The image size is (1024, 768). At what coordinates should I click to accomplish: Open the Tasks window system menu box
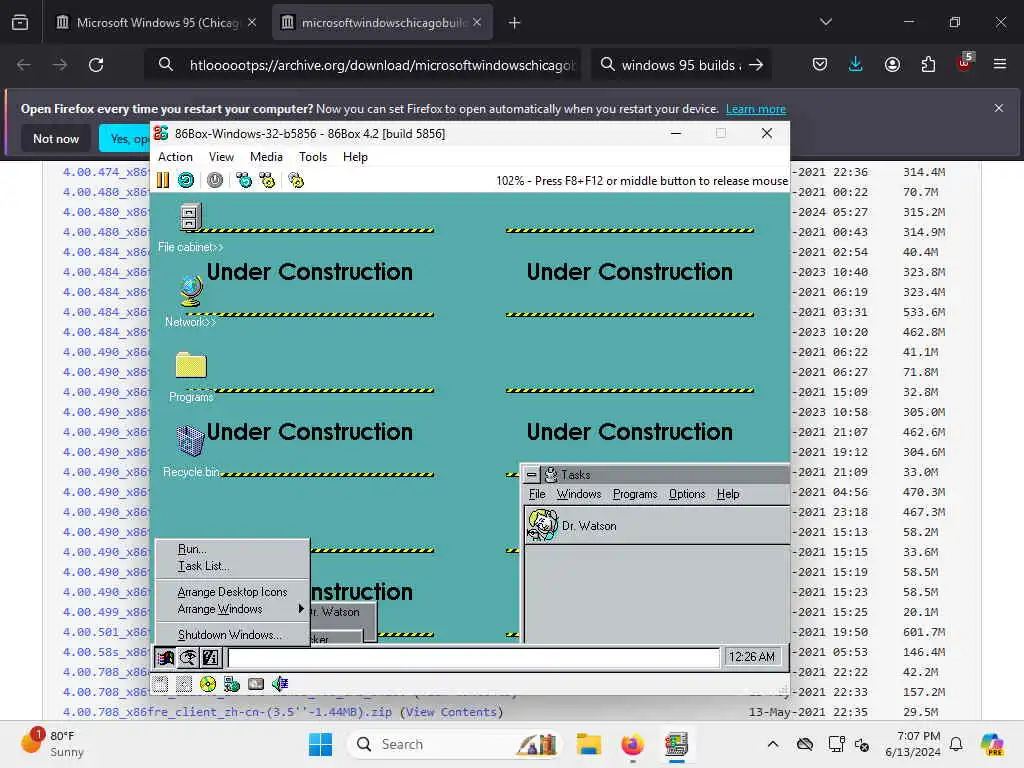click(532, 475)
